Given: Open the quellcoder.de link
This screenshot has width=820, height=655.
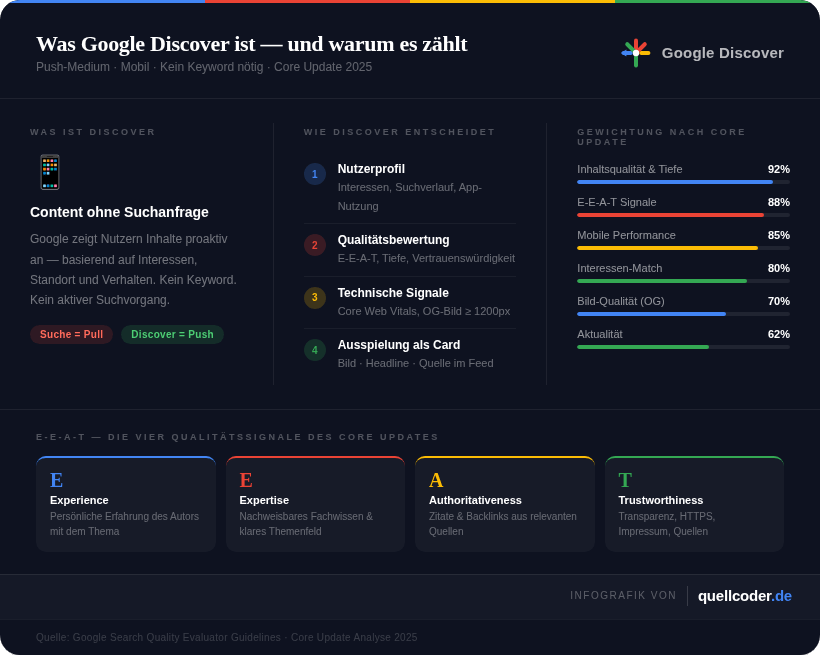Looking at the screenshot, I should [x=744, y=596].
